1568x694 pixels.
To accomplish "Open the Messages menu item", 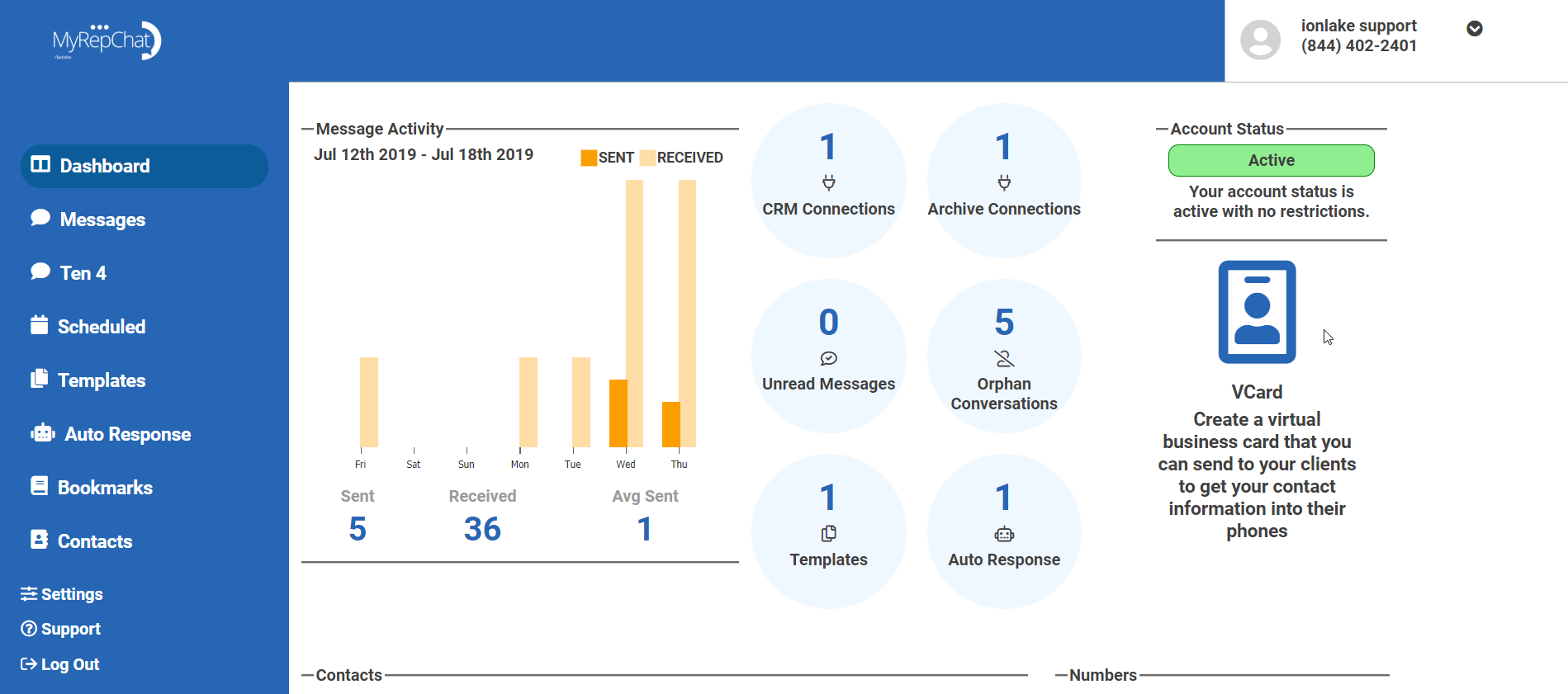I will coord(102,220).
